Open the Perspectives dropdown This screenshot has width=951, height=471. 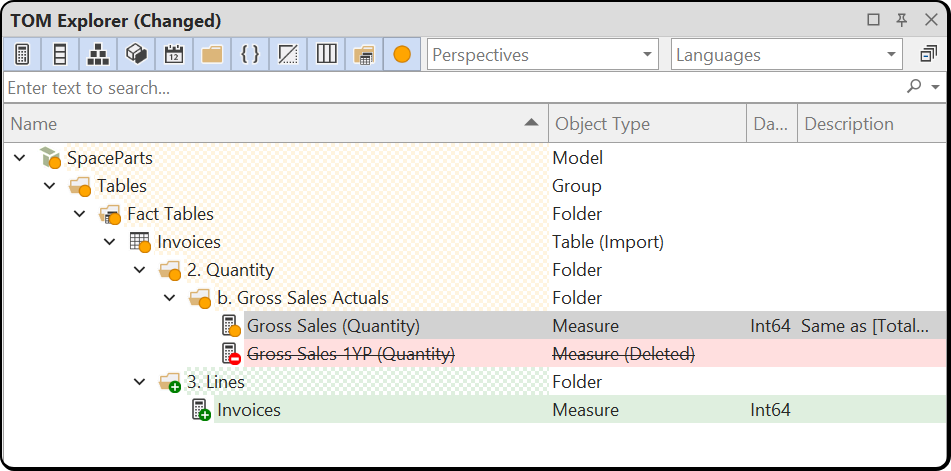(543, 55)
